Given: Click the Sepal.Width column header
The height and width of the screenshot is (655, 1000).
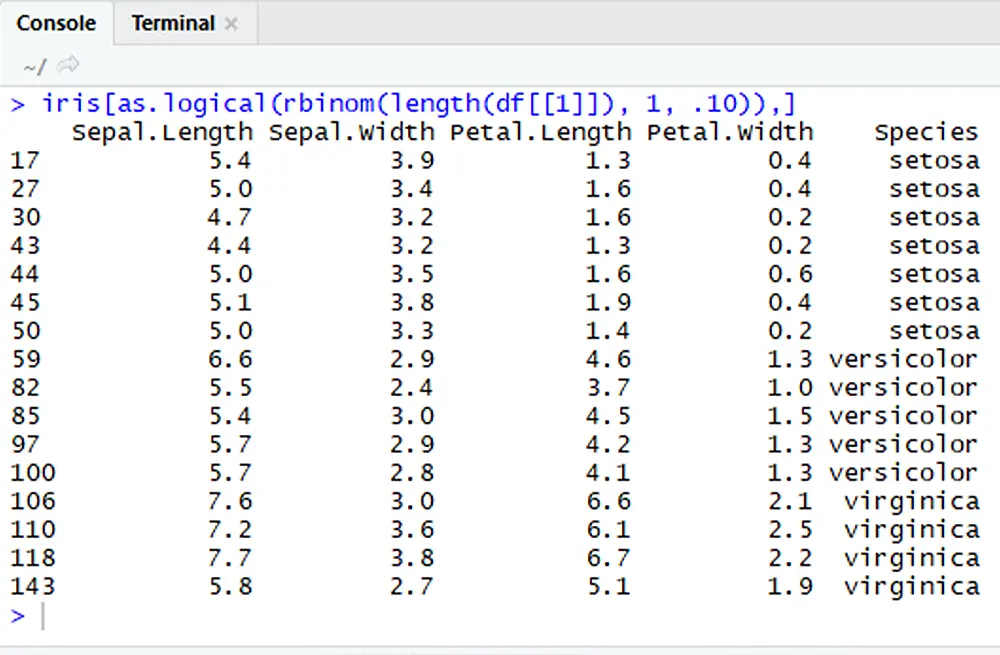Looking at the screenshot, I should coord(352,132).
